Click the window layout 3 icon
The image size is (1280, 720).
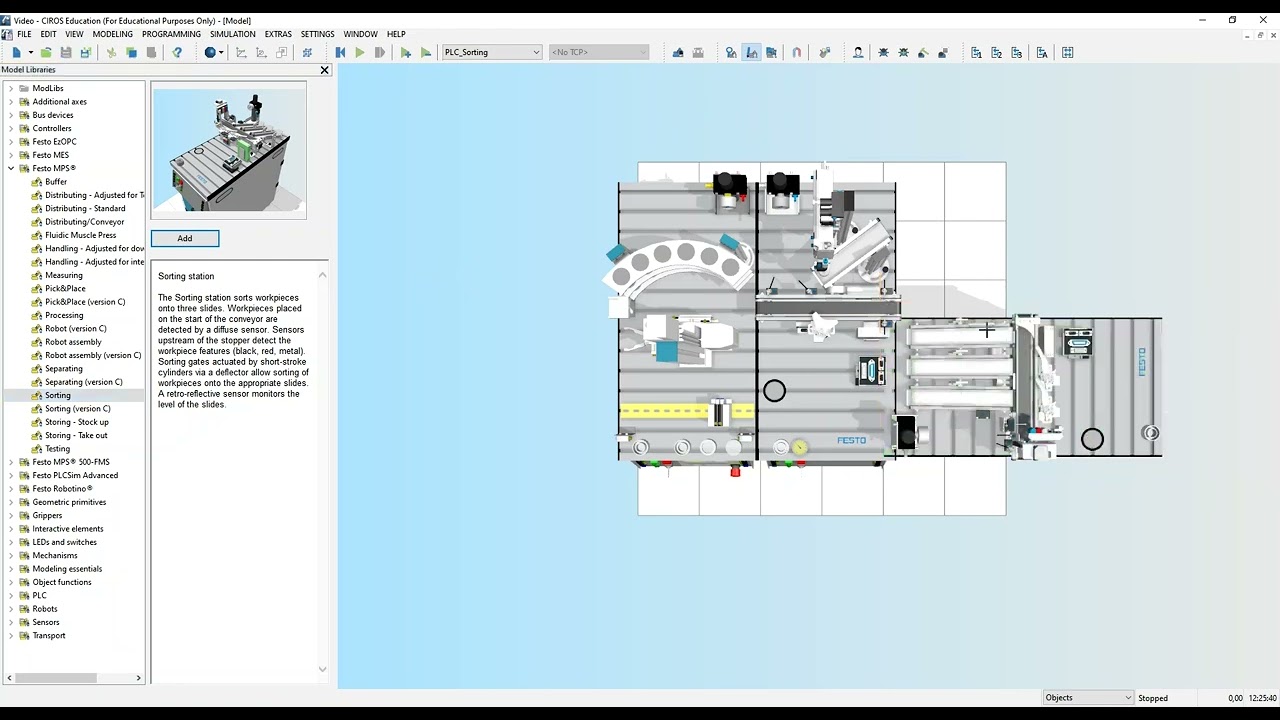point(1017,52)
